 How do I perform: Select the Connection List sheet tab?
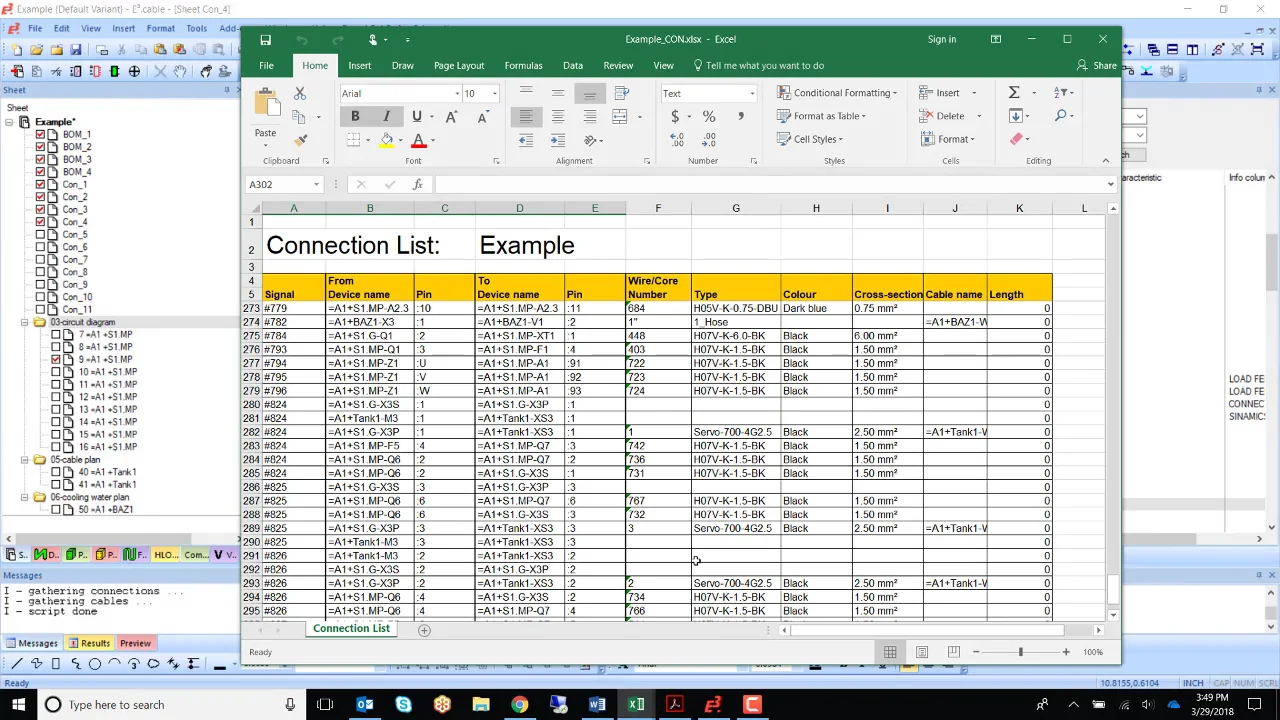351,629
